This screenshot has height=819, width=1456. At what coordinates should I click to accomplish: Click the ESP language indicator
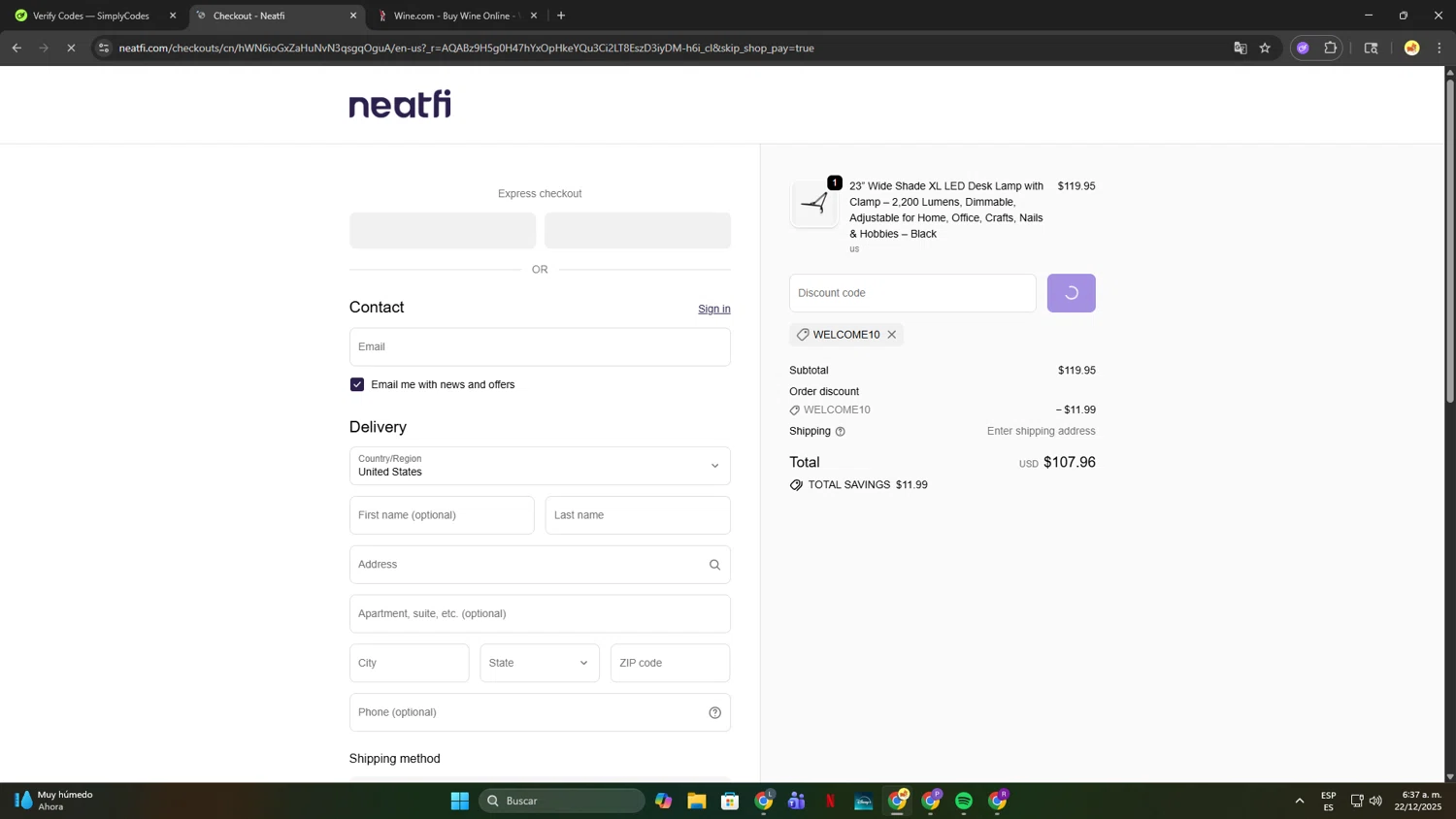1328,801
